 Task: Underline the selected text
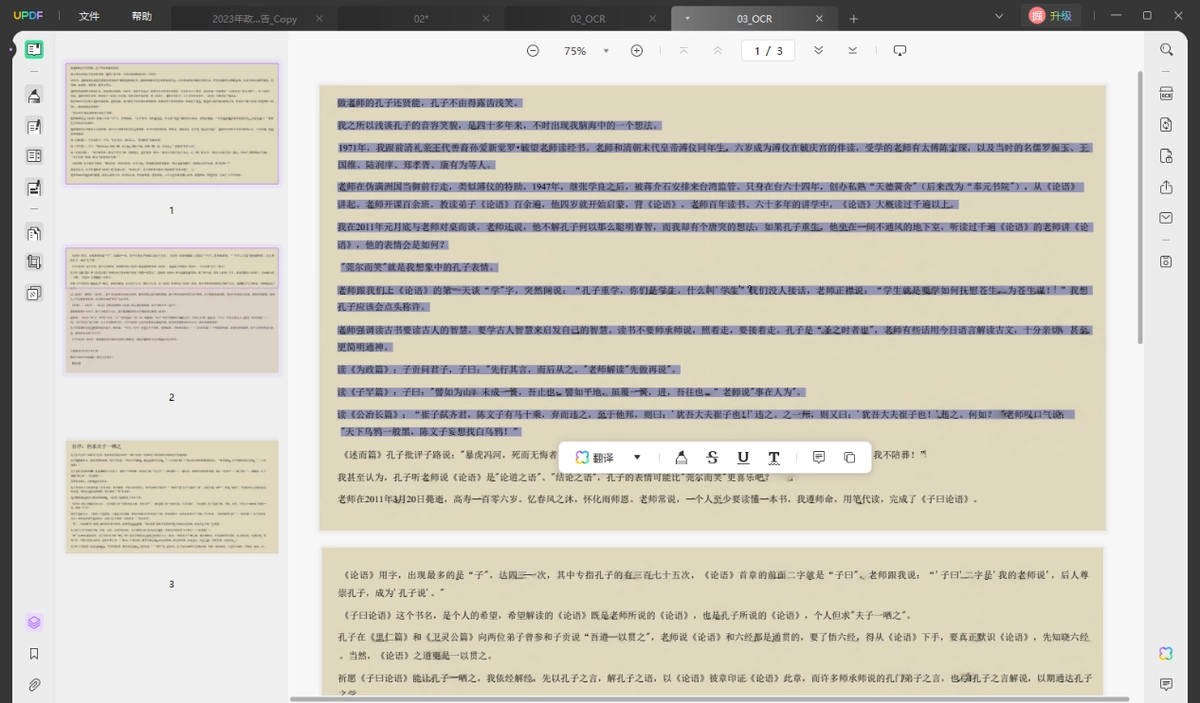(x=743, y=457)
